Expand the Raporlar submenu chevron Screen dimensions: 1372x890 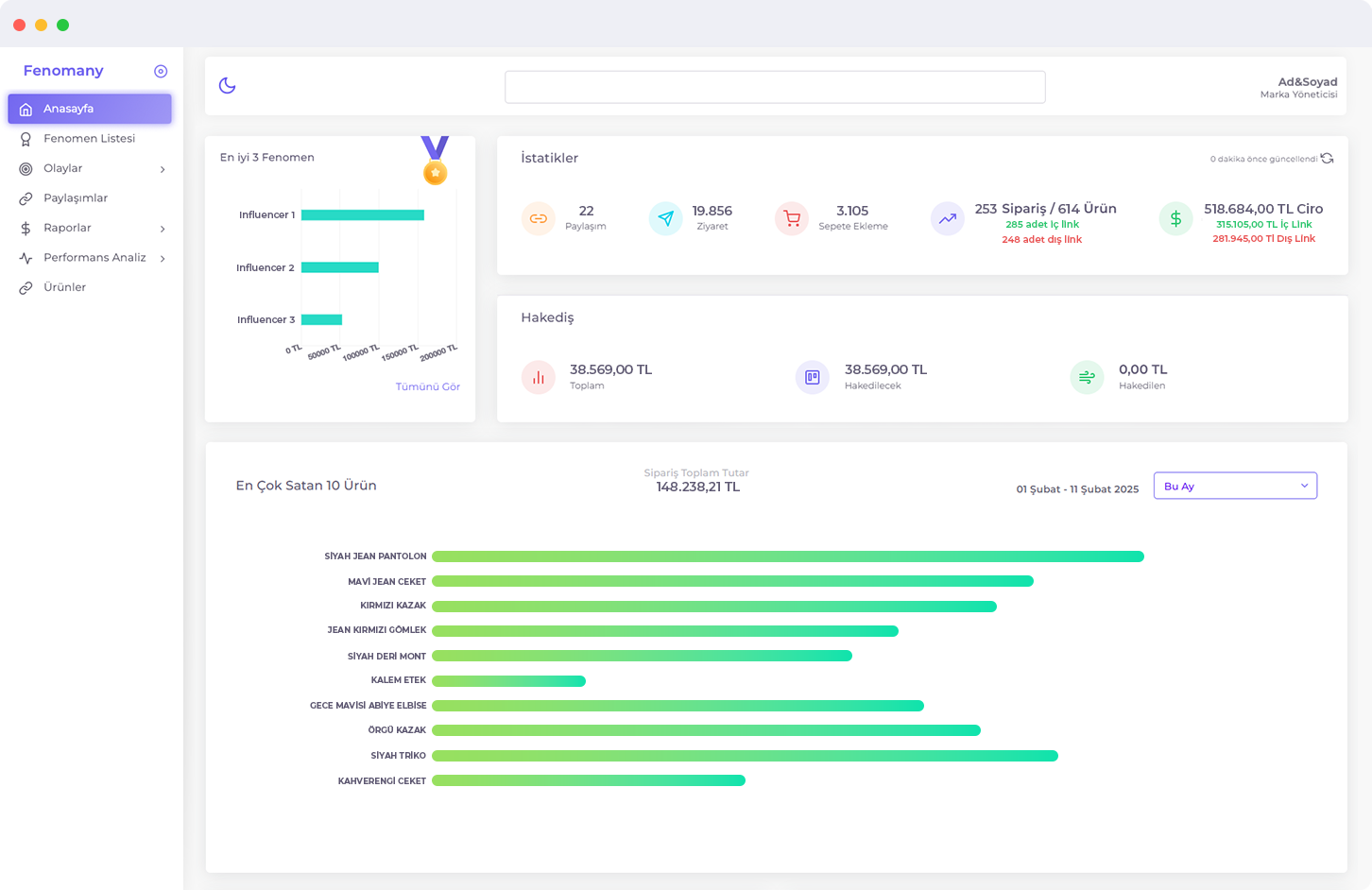point(163,229)
